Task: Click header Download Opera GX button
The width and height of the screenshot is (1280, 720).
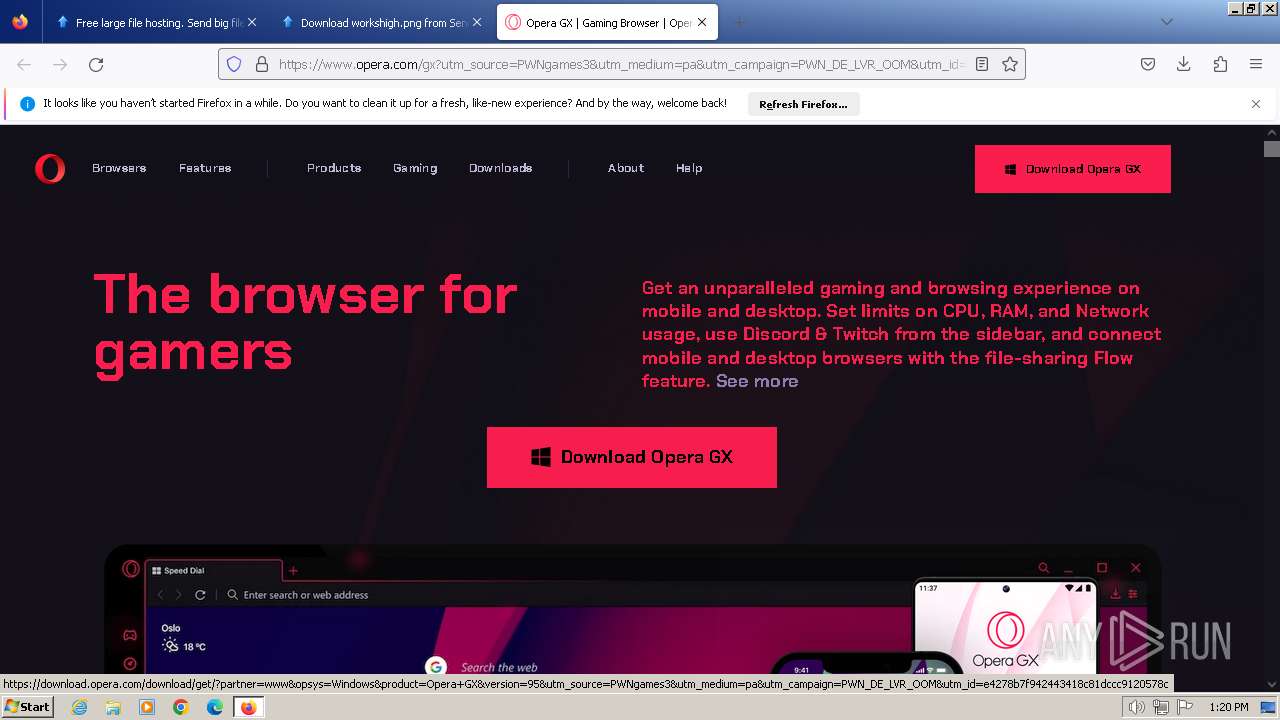Action: [x=1073, y=169]
